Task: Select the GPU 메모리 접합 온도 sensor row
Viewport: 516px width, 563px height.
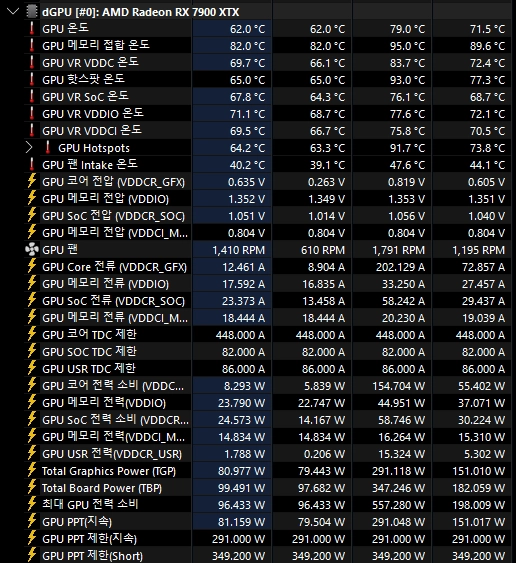Action: pyautogui.click(x=268, y=46)
